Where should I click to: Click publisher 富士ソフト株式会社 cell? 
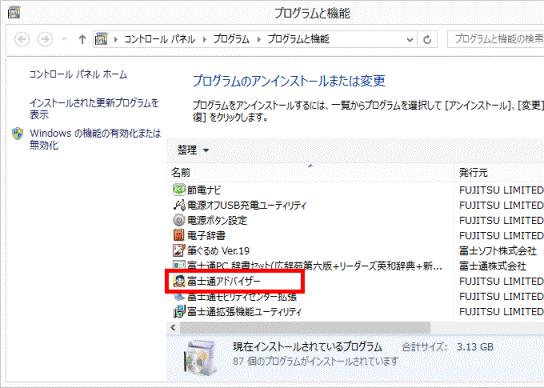[x=498, y=251]
